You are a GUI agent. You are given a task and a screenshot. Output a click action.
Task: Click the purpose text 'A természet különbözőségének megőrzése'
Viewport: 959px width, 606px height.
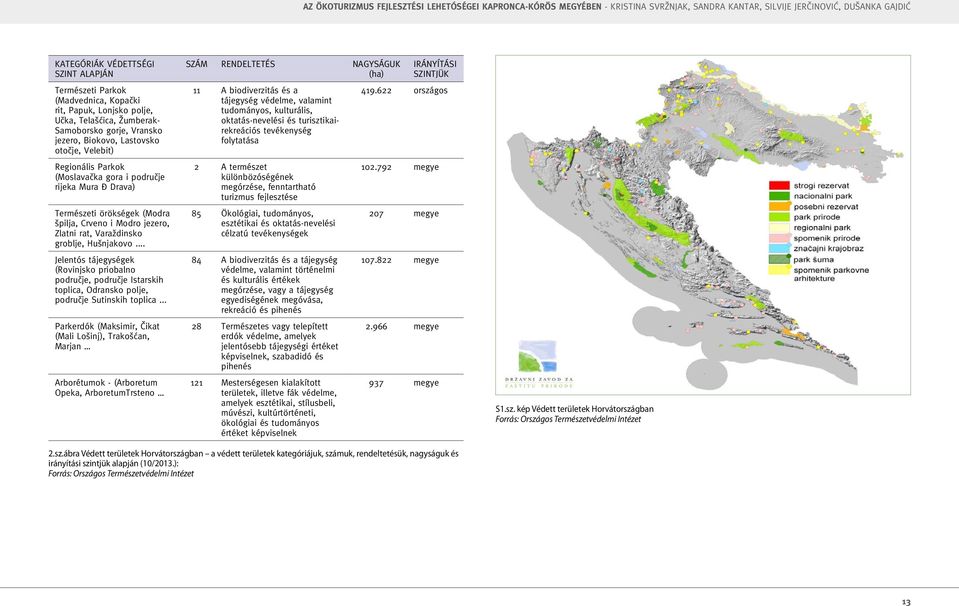tap(268, 182)
